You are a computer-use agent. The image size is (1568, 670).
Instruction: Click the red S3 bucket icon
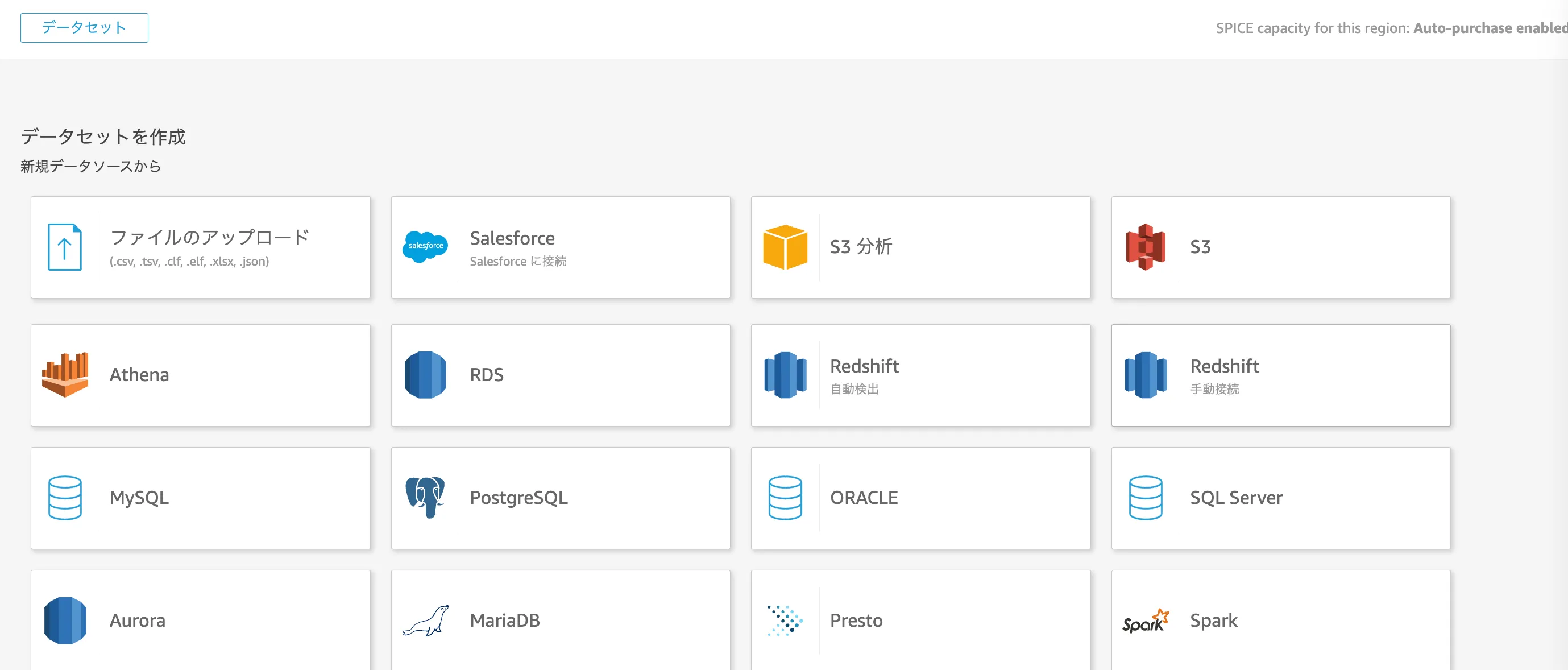click(1145, 247)
